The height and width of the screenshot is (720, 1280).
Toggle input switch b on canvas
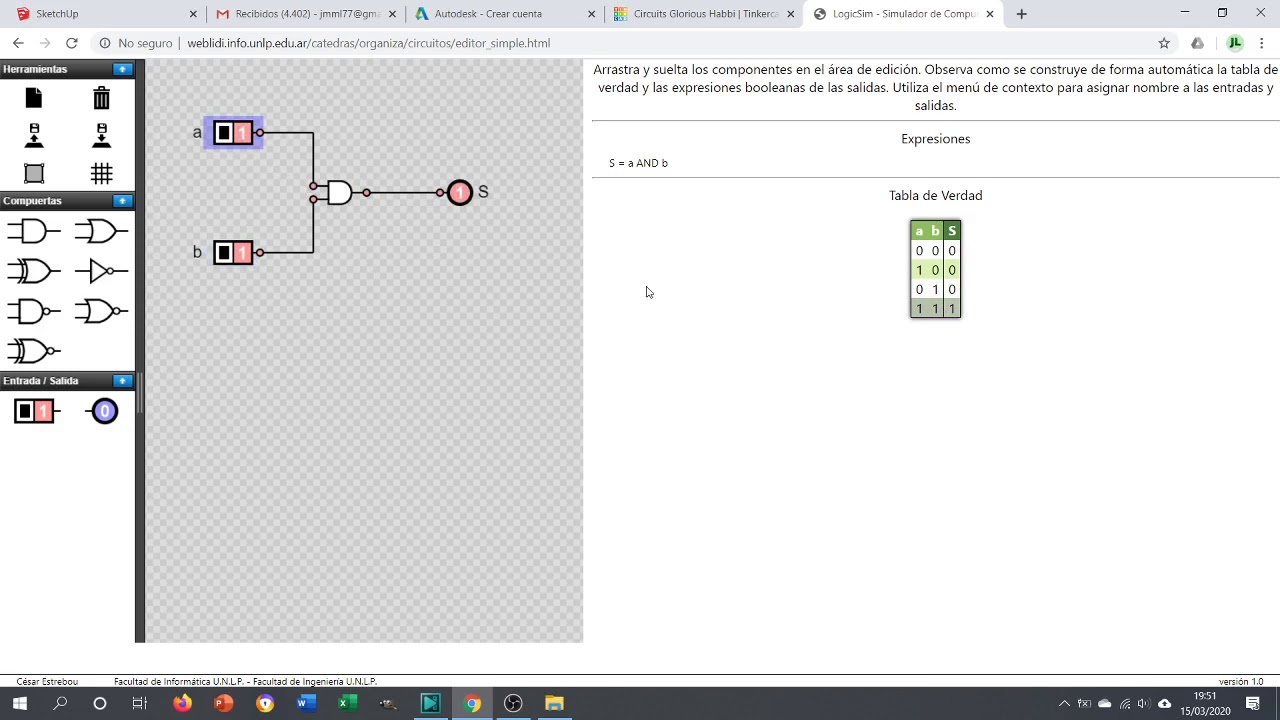pyautogui.click(x=233, y=252)
